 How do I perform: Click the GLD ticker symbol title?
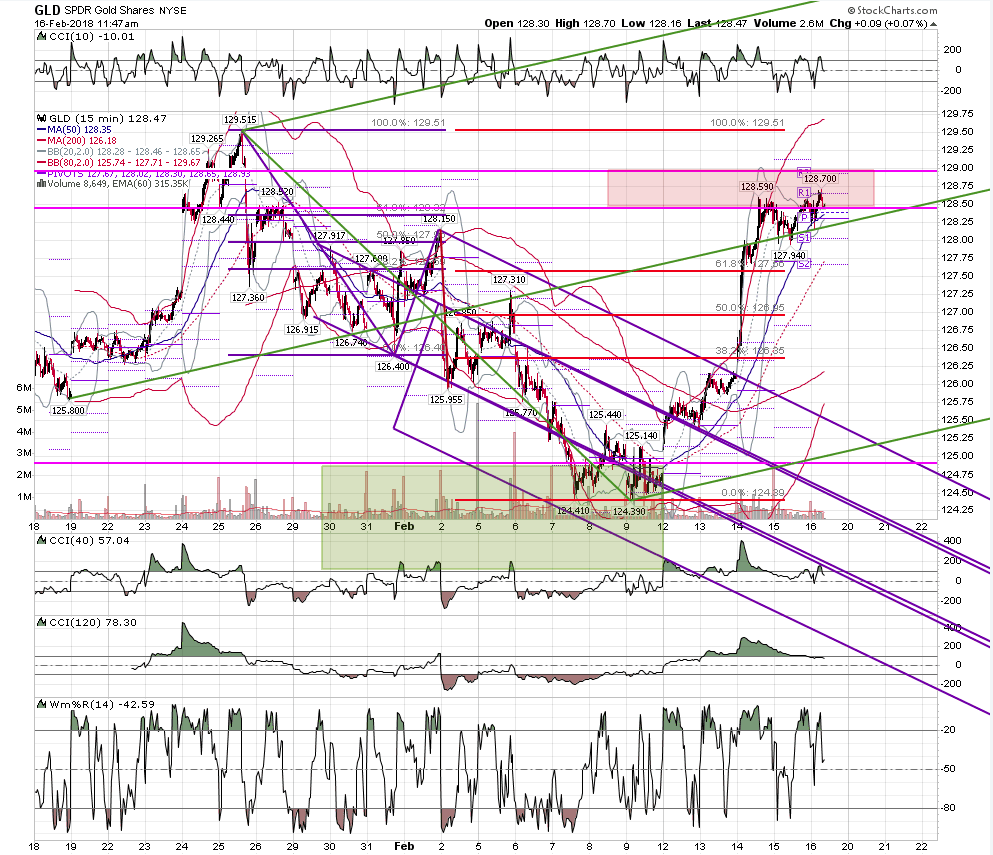click(x=47, y=10)
